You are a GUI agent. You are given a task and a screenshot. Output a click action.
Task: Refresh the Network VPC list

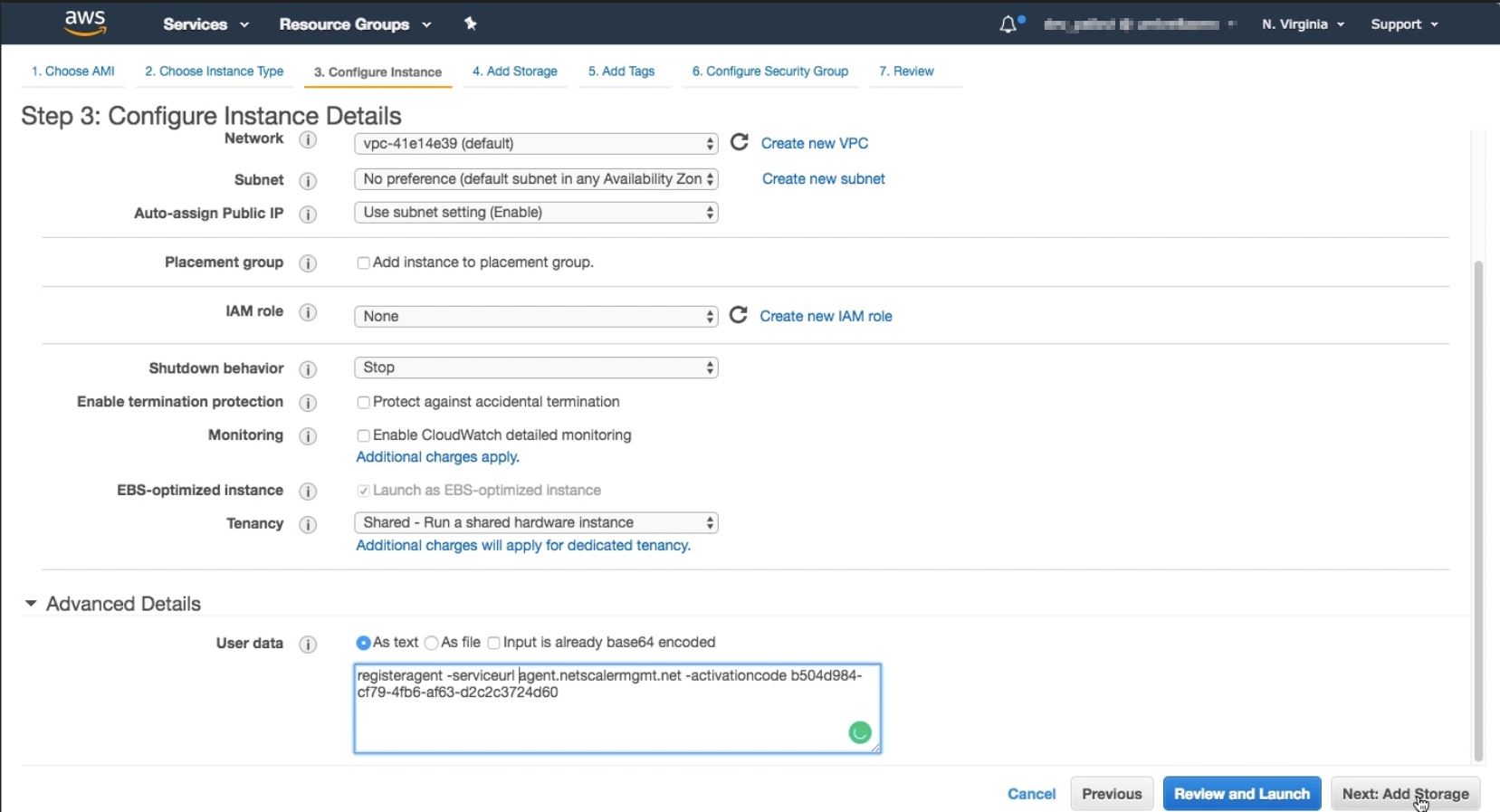pyautogui.click(x=740, y=142)
